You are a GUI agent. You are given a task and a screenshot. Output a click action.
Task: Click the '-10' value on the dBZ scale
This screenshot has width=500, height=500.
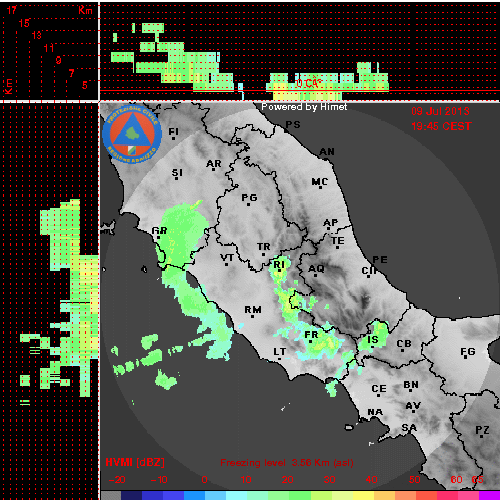[159, 480]
